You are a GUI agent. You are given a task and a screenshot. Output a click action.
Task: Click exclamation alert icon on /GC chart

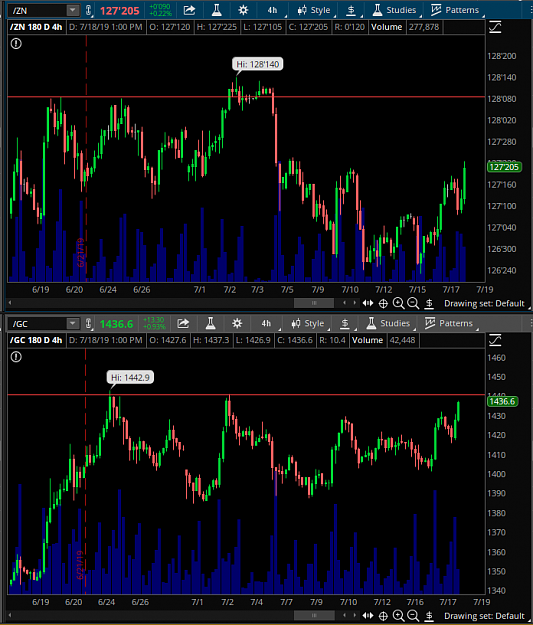16,356
